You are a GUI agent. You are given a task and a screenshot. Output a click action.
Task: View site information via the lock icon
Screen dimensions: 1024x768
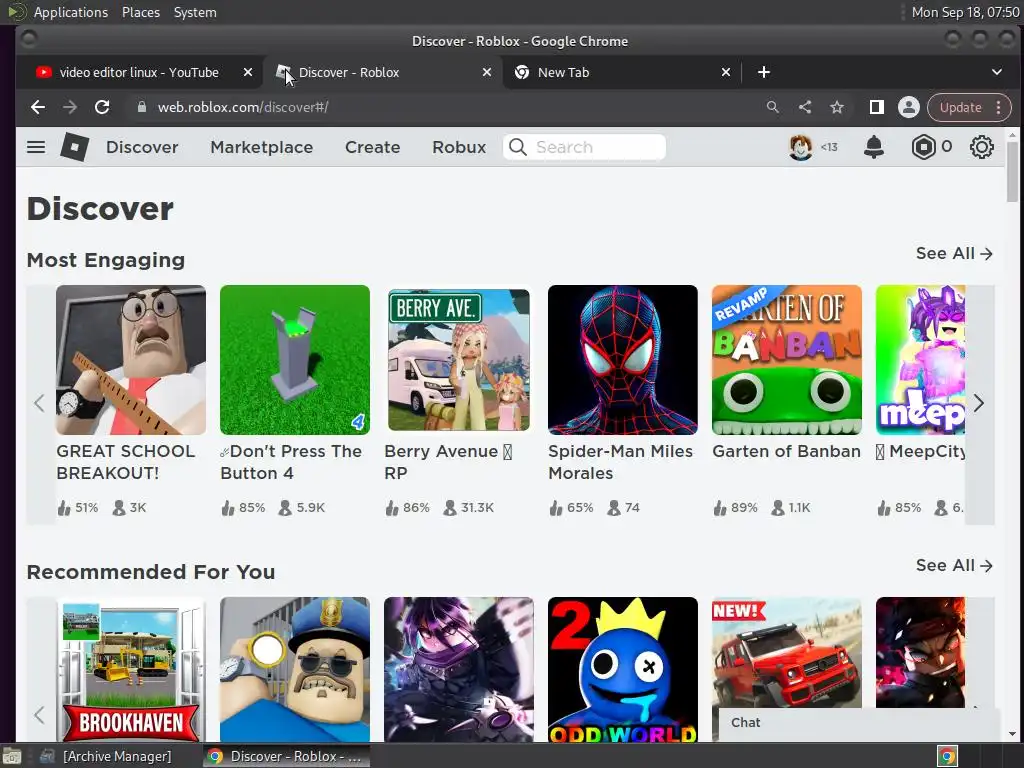click(x=142, y=107)
